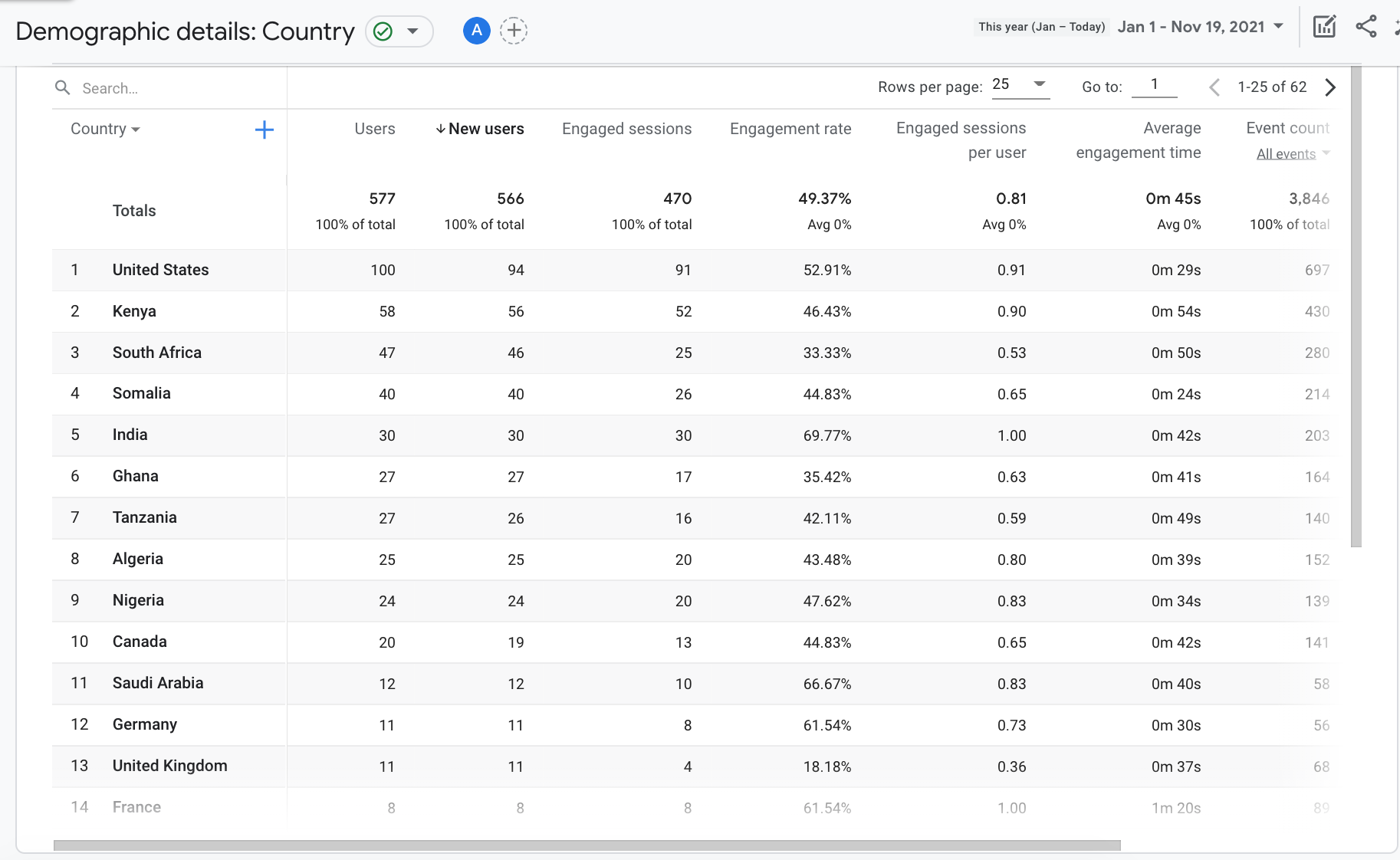Click the previous page arrow

point(1214,87)
